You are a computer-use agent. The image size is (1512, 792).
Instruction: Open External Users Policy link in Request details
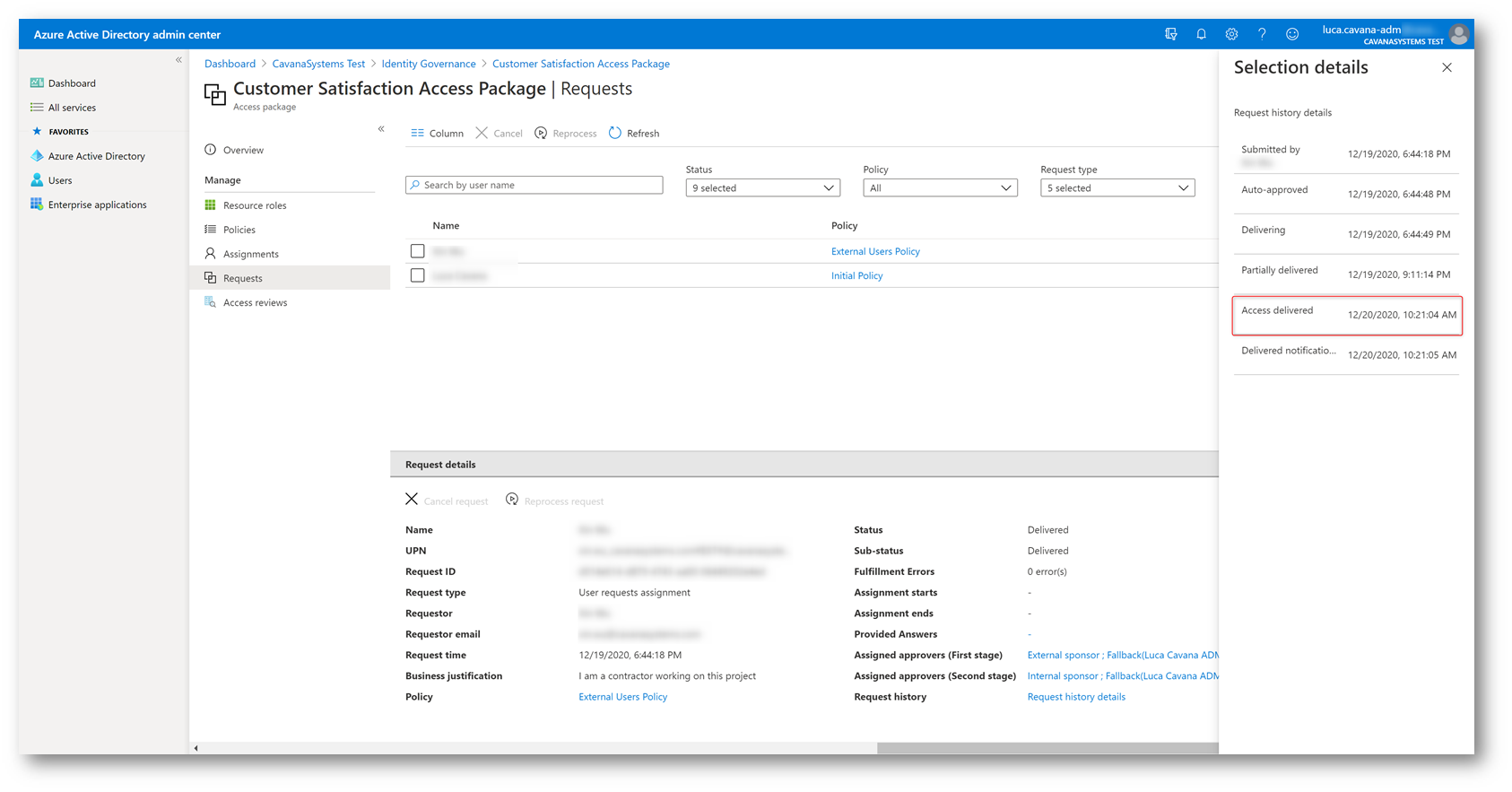click(623, 696)
